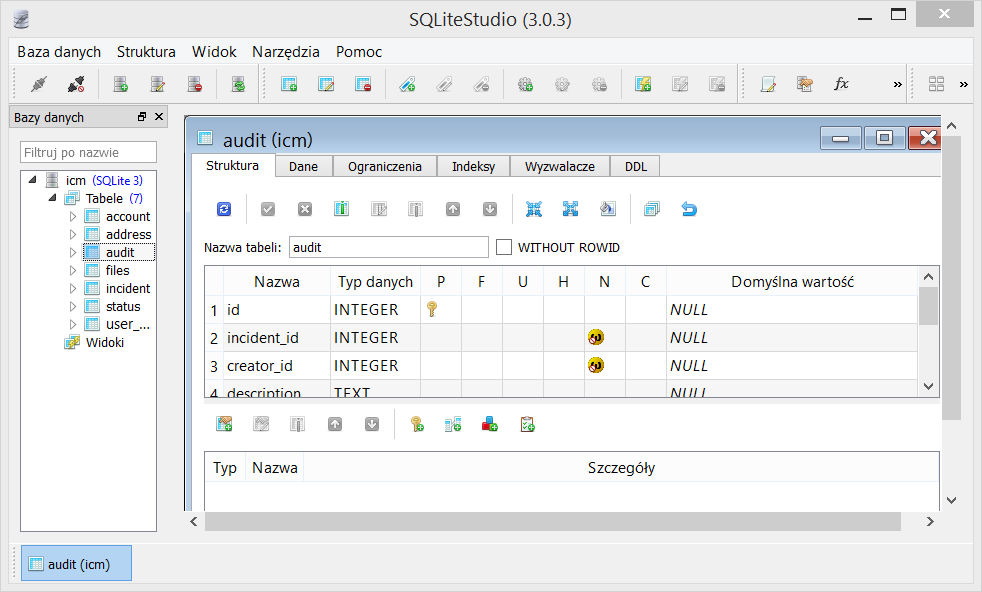Image resolution: width=982 pixels, height=592 pixels.
Task: Click the blue undo arrow icon
Action: [689, 209]
